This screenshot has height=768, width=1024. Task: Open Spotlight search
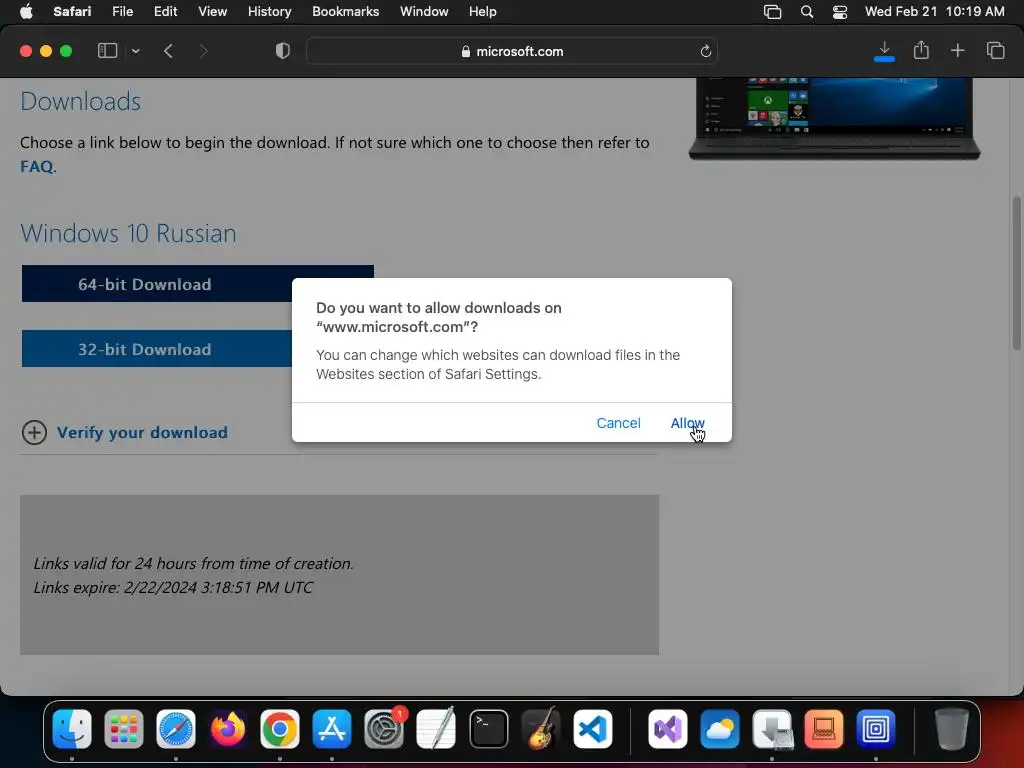pos(807,12)
